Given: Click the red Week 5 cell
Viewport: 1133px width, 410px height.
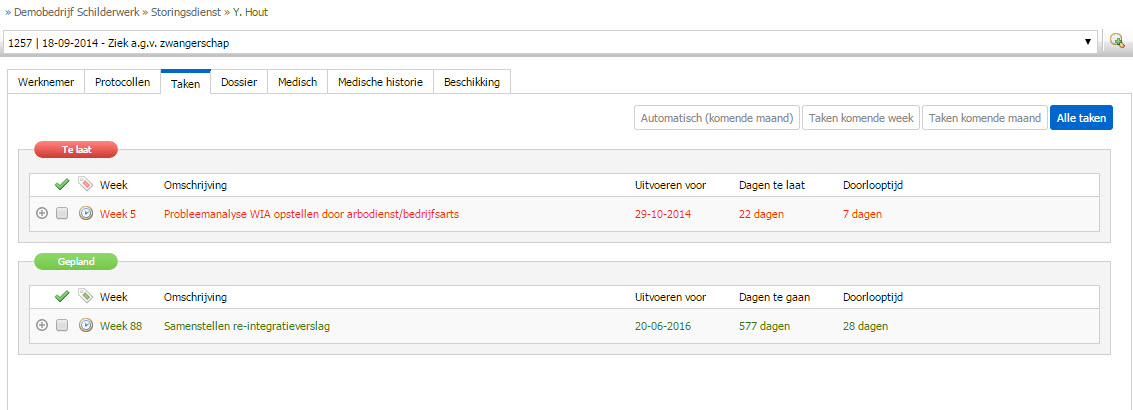Looking at the screenshot, I should click(x=118, y=214).
